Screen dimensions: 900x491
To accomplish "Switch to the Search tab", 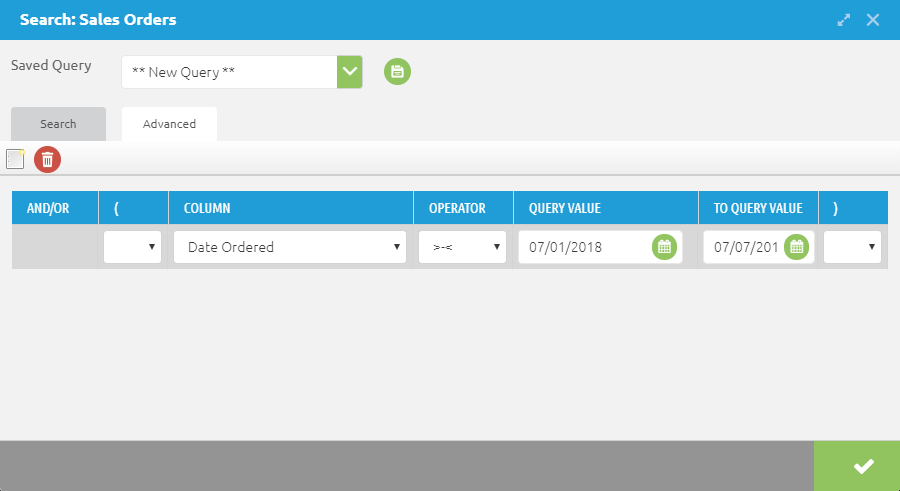I will [x=58, y=124].
